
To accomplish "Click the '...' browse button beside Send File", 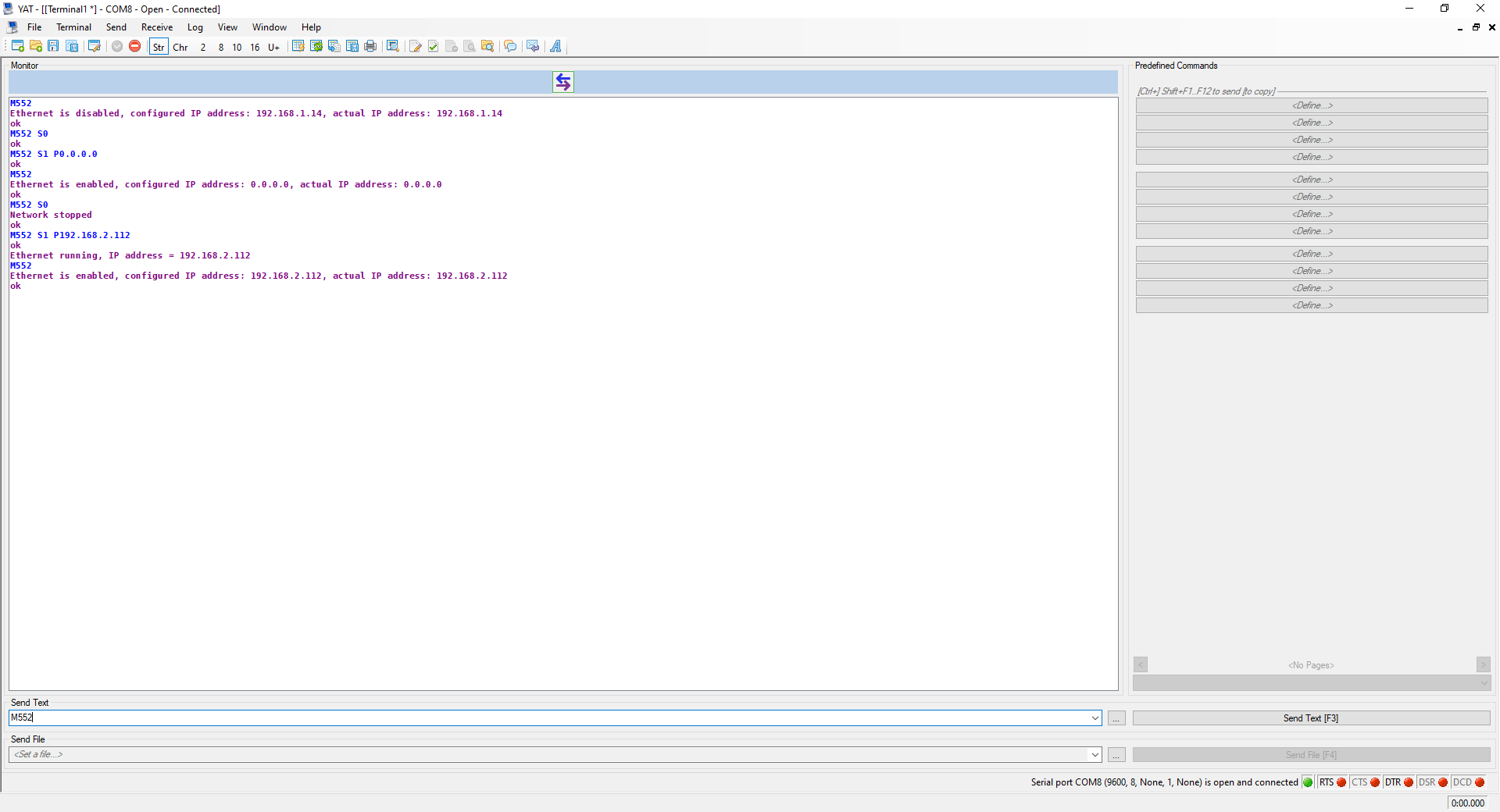I will point(1116,755).
